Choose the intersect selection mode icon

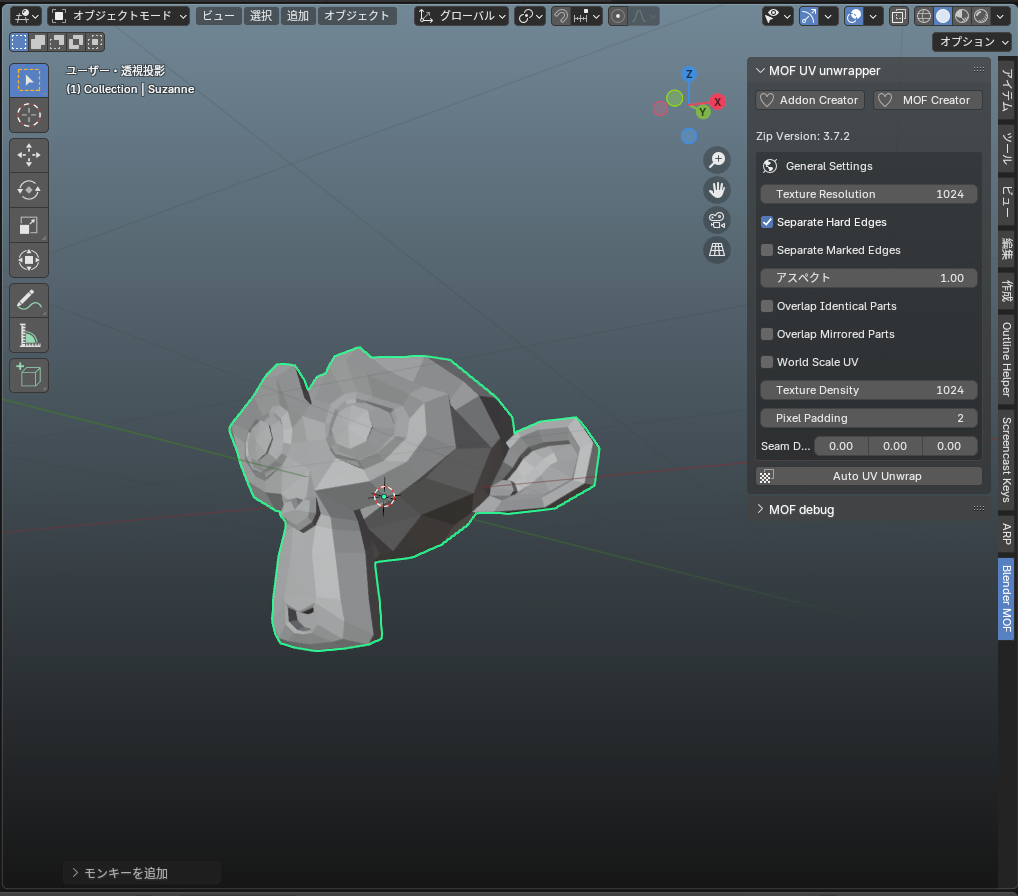[x=95, y=42]
